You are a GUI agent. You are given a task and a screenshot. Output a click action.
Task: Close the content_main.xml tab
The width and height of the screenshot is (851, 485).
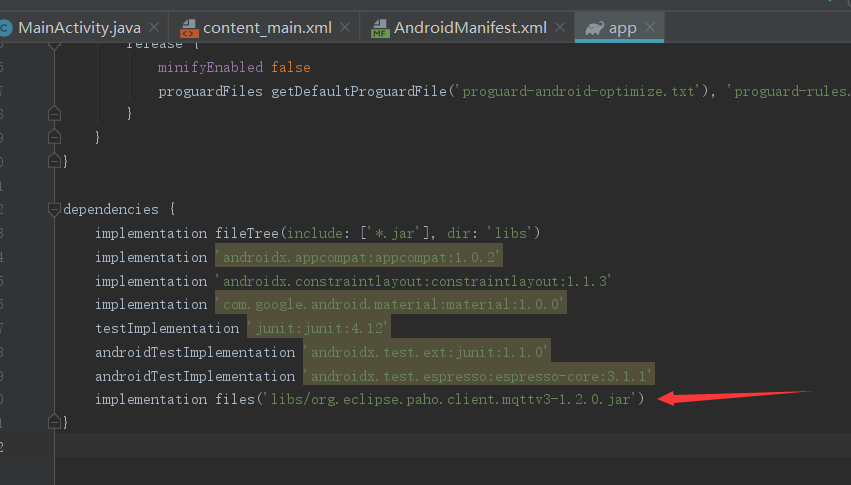[345, 27]
